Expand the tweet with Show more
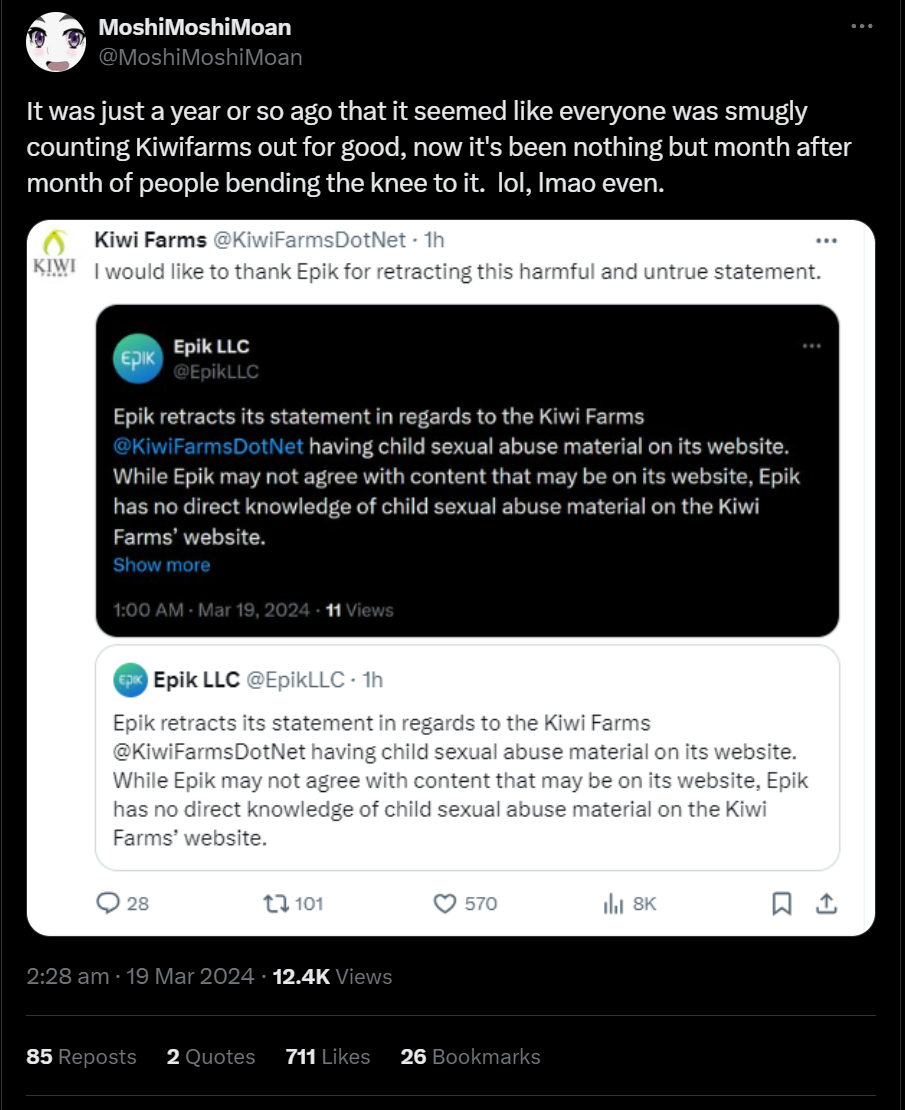The height and width of the screenshot is (1110, 905). [x=161, y=565]
